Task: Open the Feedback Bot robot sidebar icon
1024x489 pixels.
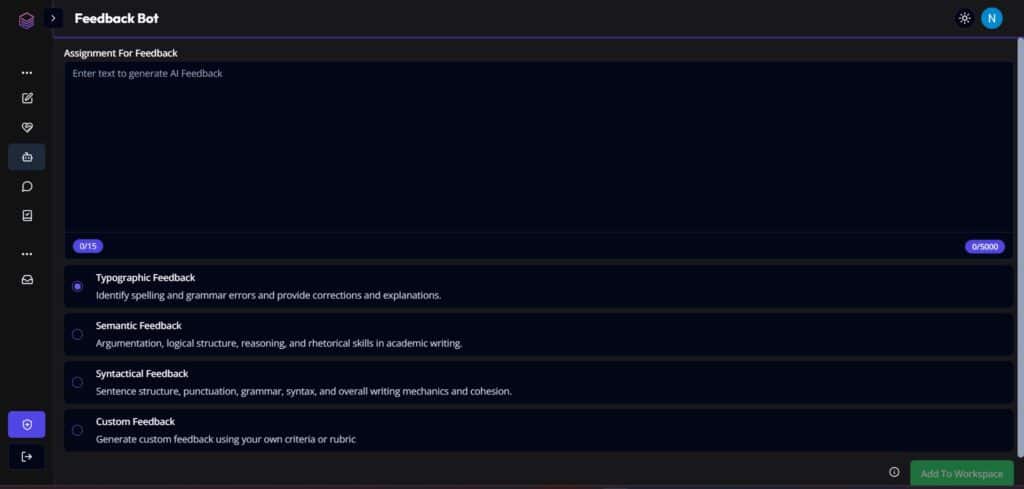Action: [x=27, y=157]
